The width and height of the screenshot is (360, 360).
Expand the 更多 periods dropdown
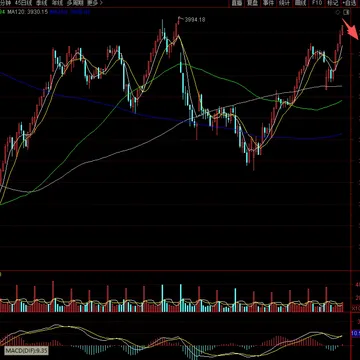[95, 3]
